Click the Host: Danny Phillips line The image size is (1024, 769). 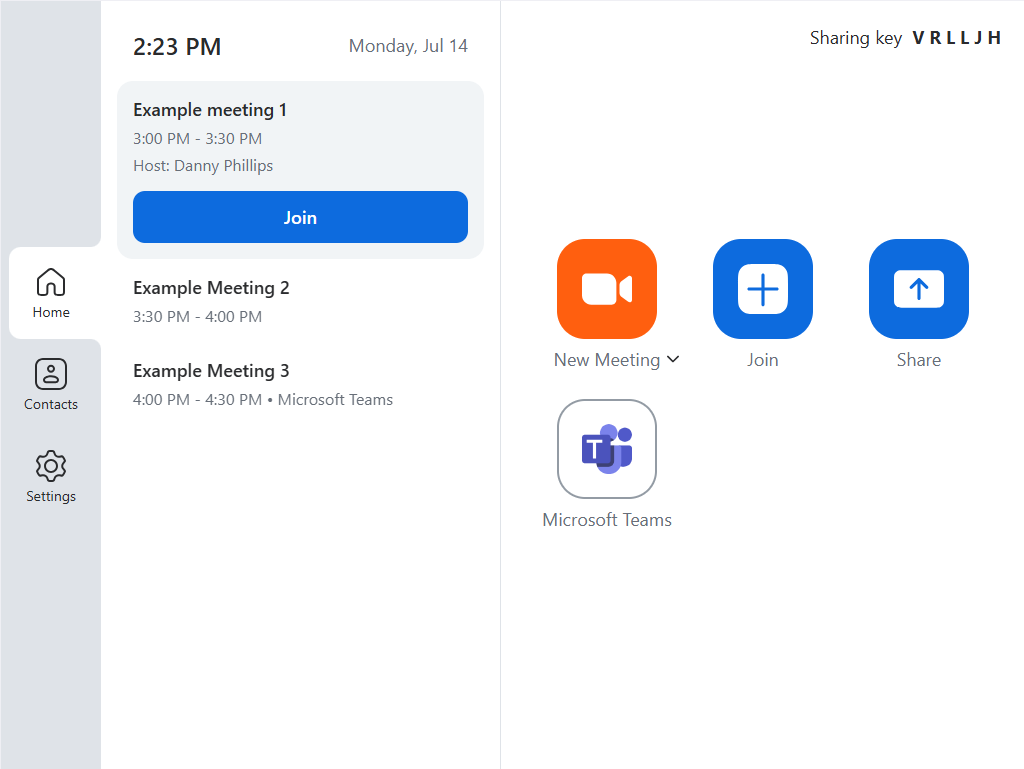pyautogui.click(x=203, y=166)
